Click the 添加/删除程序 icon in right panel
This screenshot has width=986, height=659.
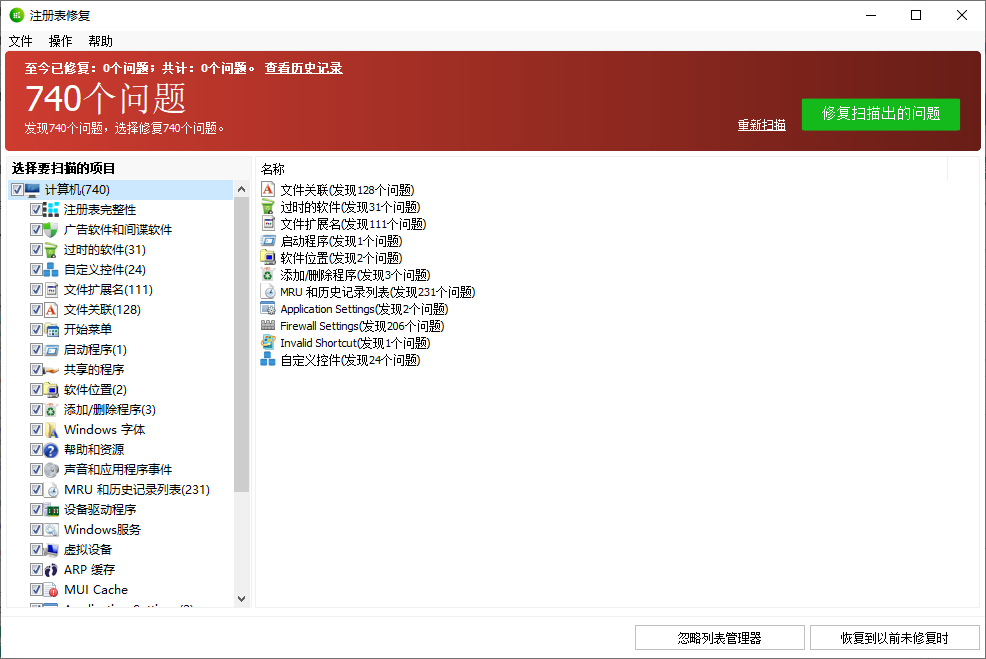[266, 274]
